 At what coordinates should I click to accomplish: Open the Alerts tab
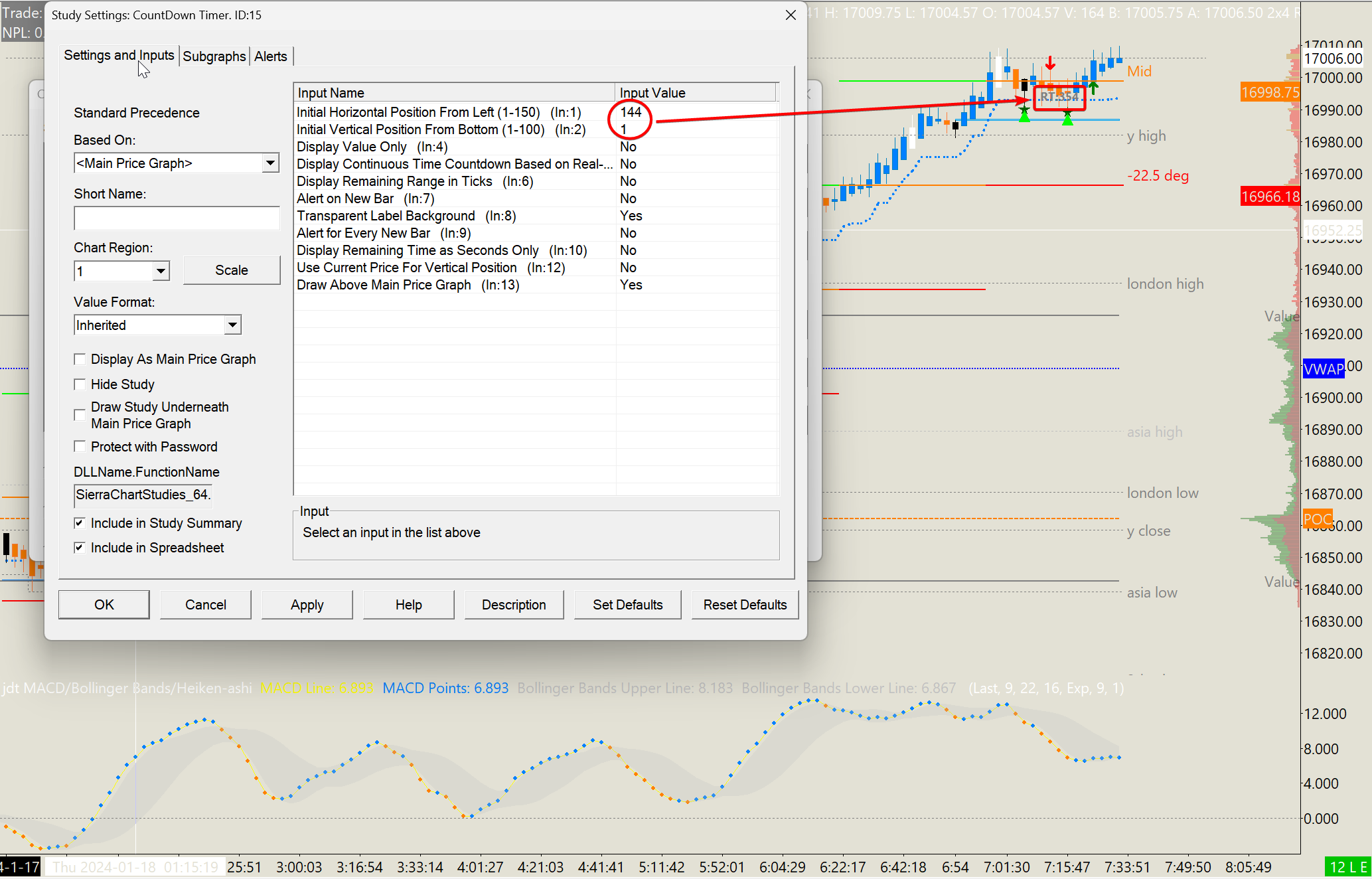[x=271, y=56]
